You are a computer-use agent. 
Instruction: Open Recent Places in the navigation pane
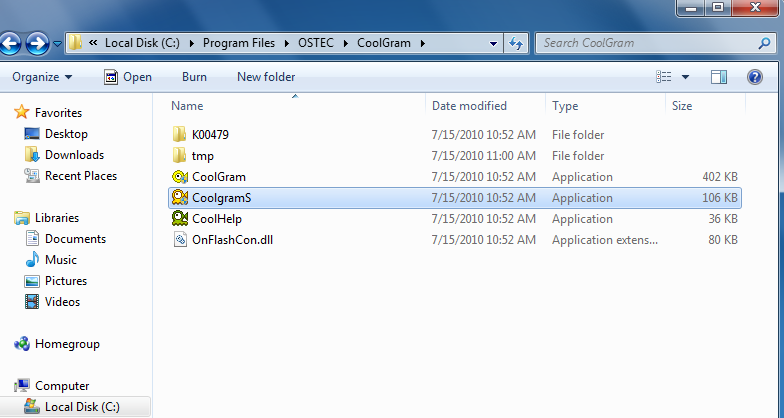[80, 176]
